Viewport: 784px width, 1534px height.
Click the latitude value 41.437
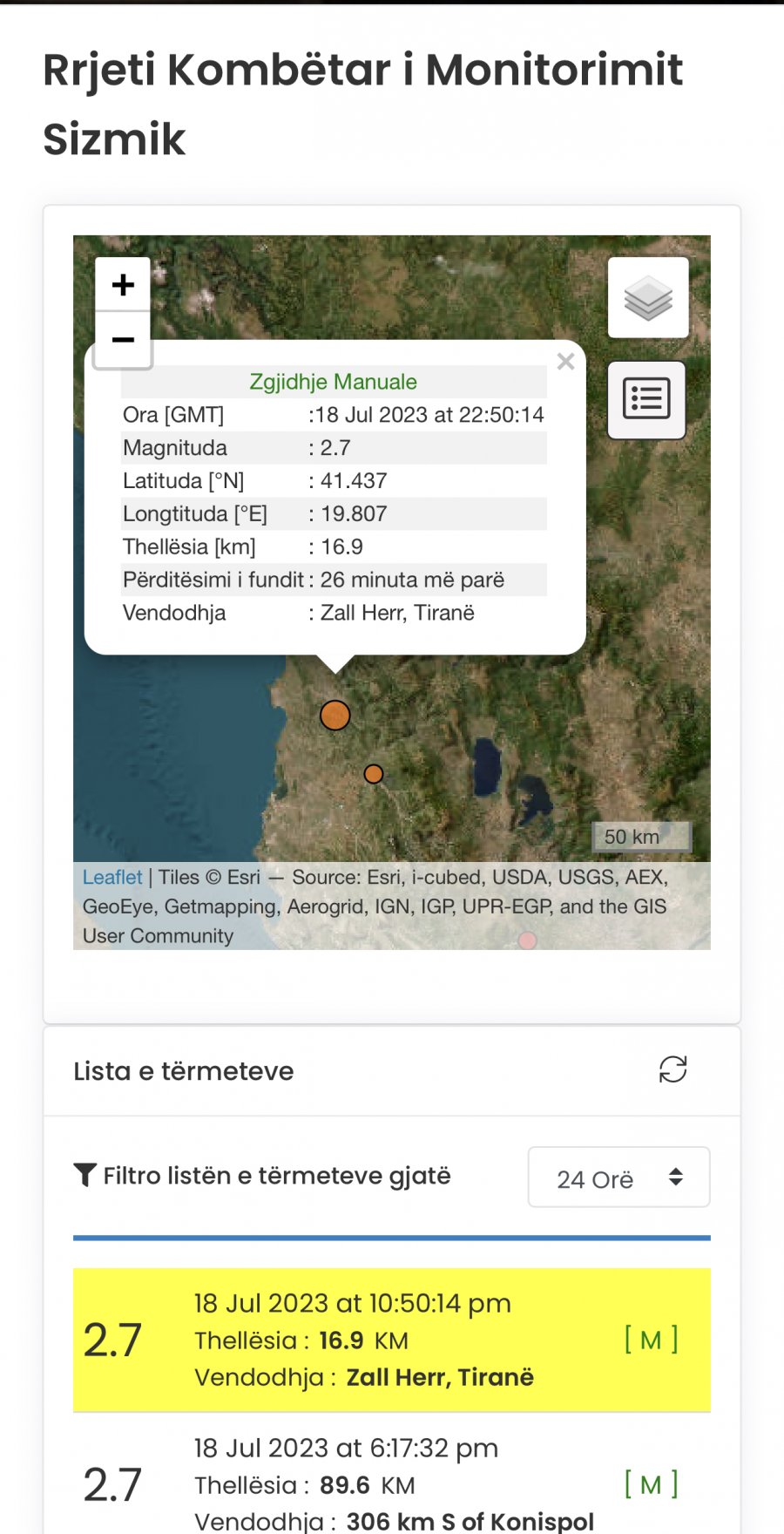coord(354,481)
